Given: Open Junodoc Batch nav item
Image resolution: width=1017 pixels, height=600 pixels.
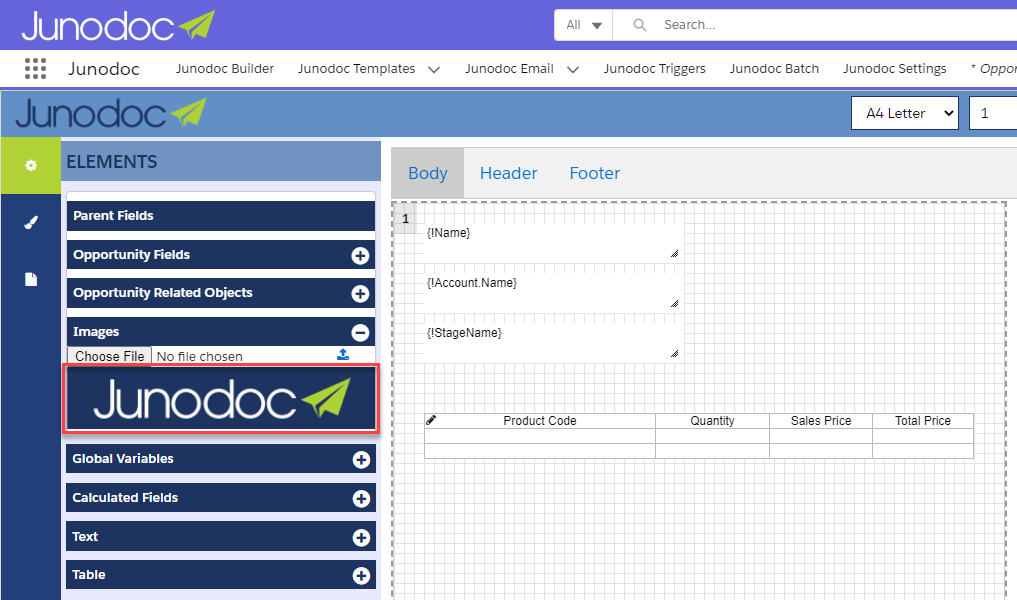Looking at the screenshot, I should point(774,69).
